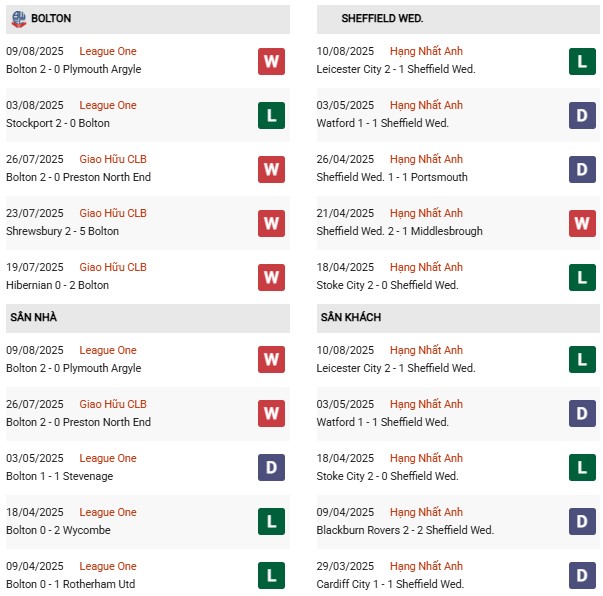This screenshot has height=596, width=603.
Task: Click D badge for Blackburn Rovers 2-2 Sheffield Wed.
Action: 582,521
